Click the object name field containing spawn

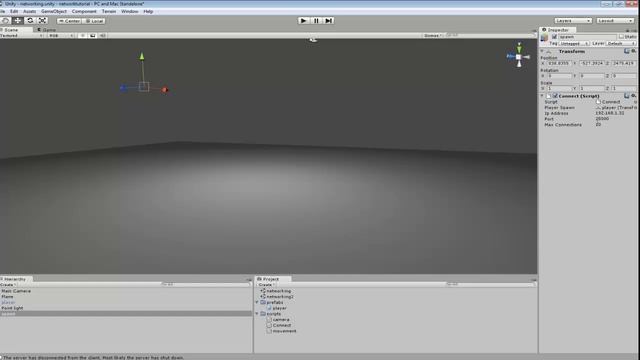tap(587, 37)
